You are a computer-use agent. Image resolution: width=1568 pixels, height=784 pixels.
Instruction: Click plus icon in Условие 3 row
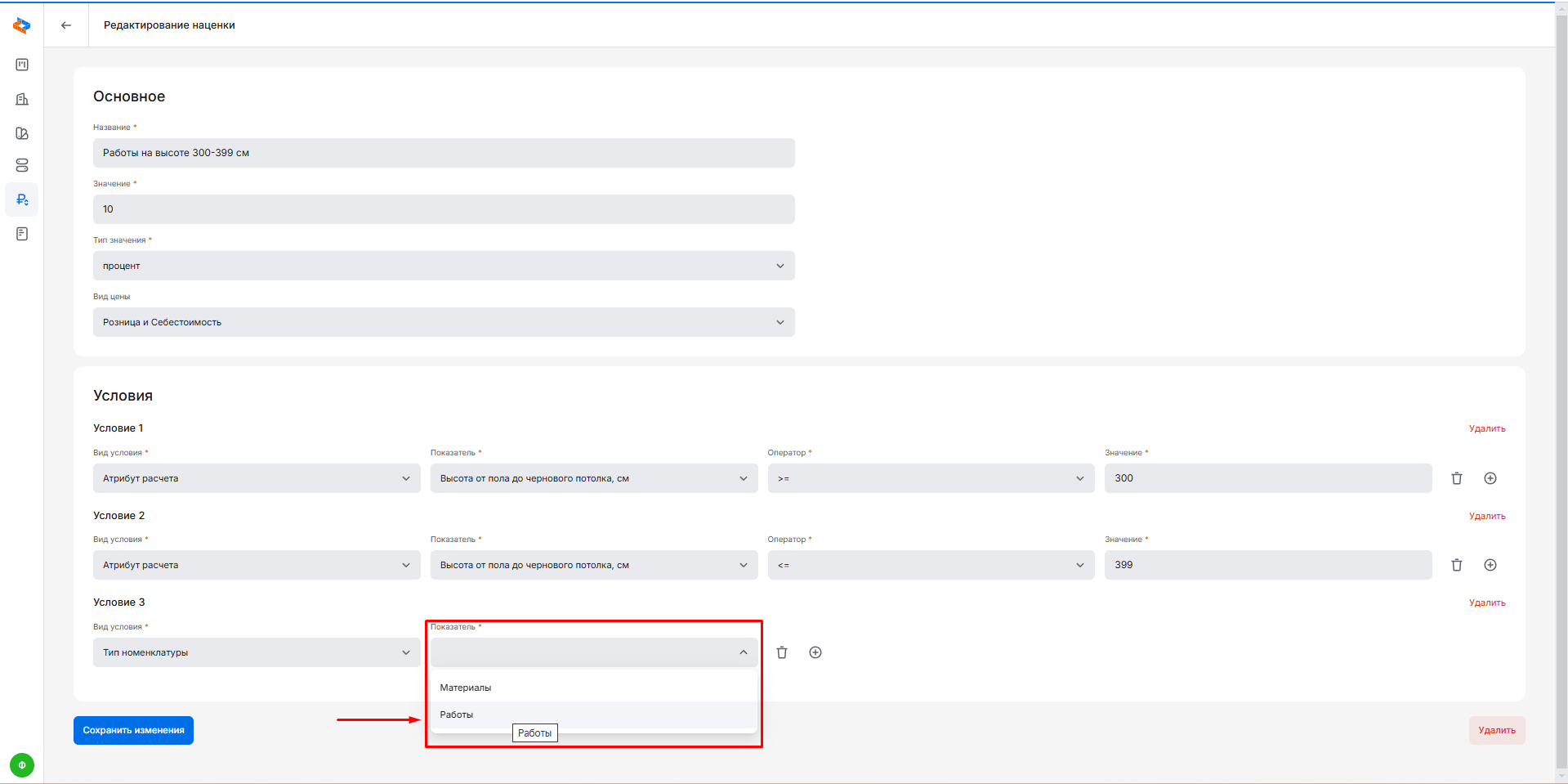[x=815, y=652]
